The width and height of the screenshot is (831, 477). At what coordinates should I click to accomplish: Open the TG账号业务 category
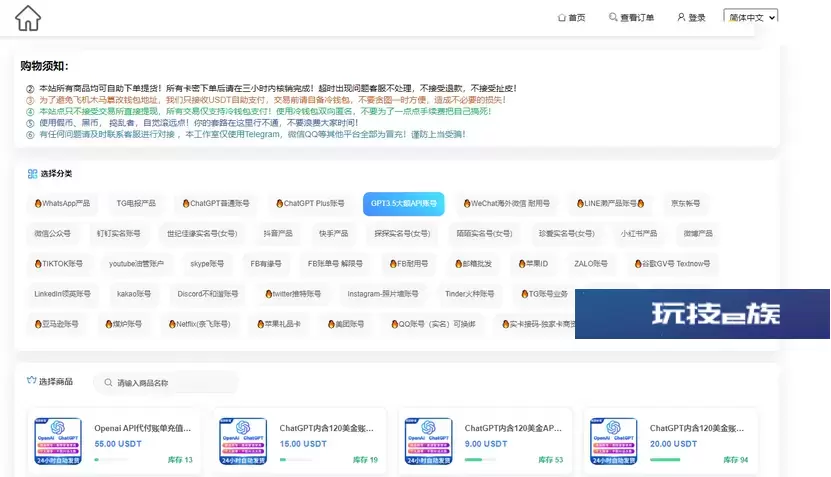click(x=544, y=294)
